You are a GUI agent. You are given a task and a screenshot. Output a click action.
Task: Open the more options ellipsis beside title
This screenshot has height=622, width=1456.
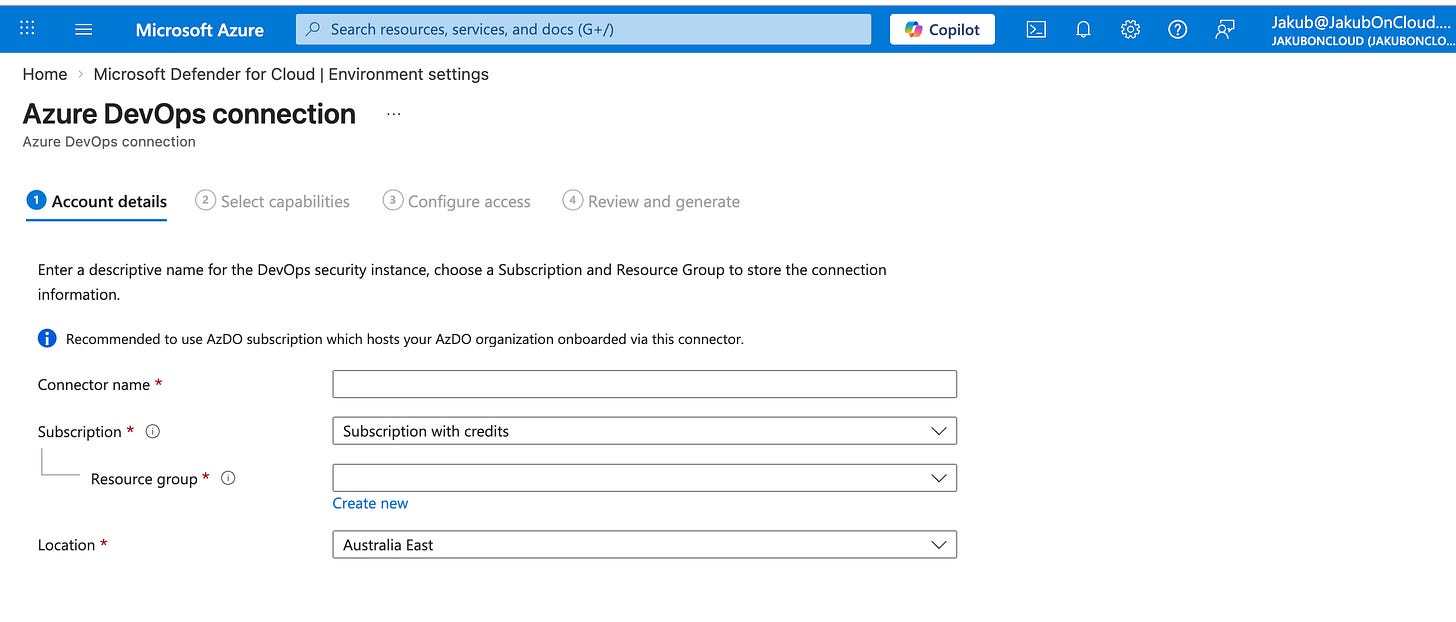[x=394, y=114]
